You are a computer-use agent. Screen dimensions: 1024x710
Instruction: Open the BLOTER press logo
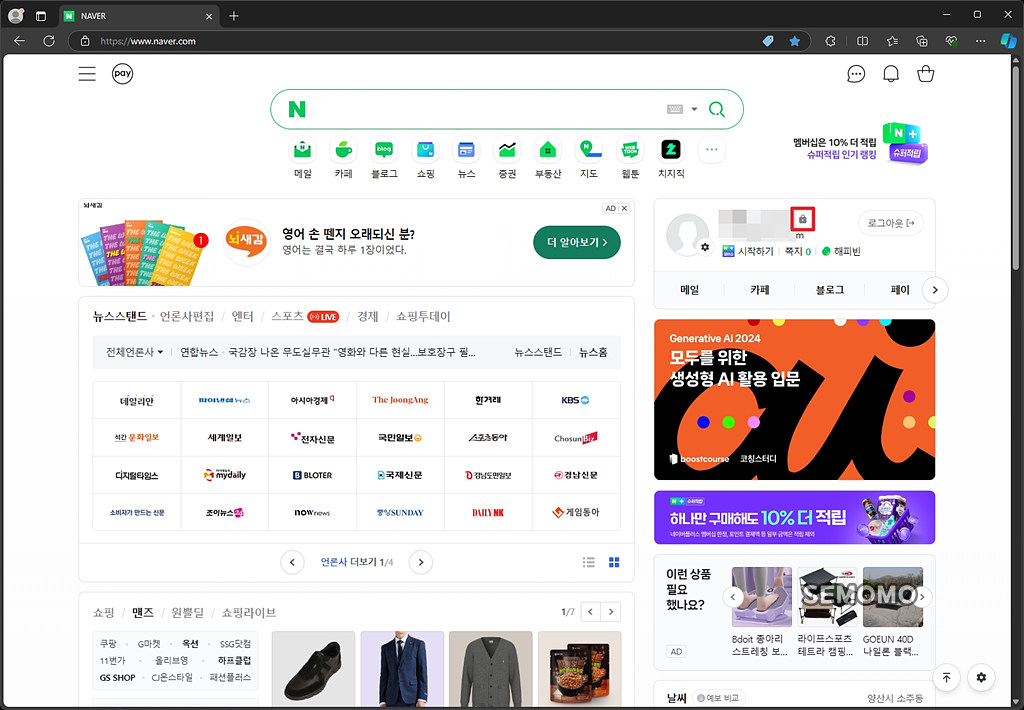pos(312,475)
